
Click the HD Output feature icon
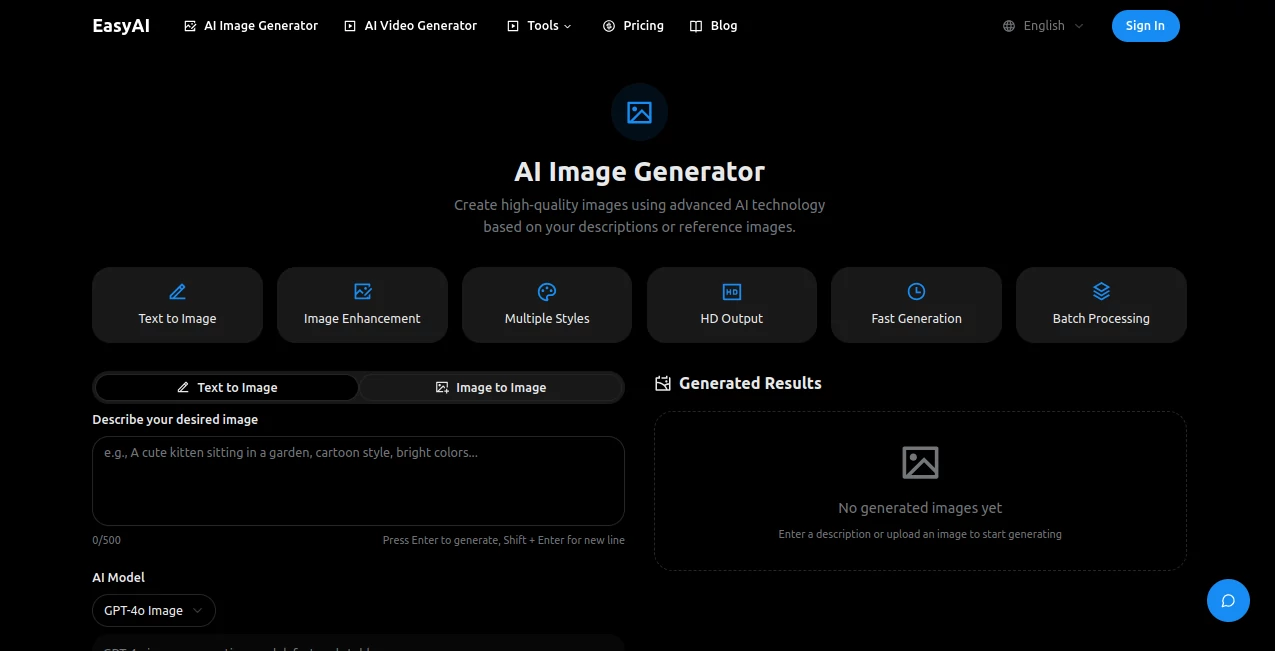coord(731,291)
